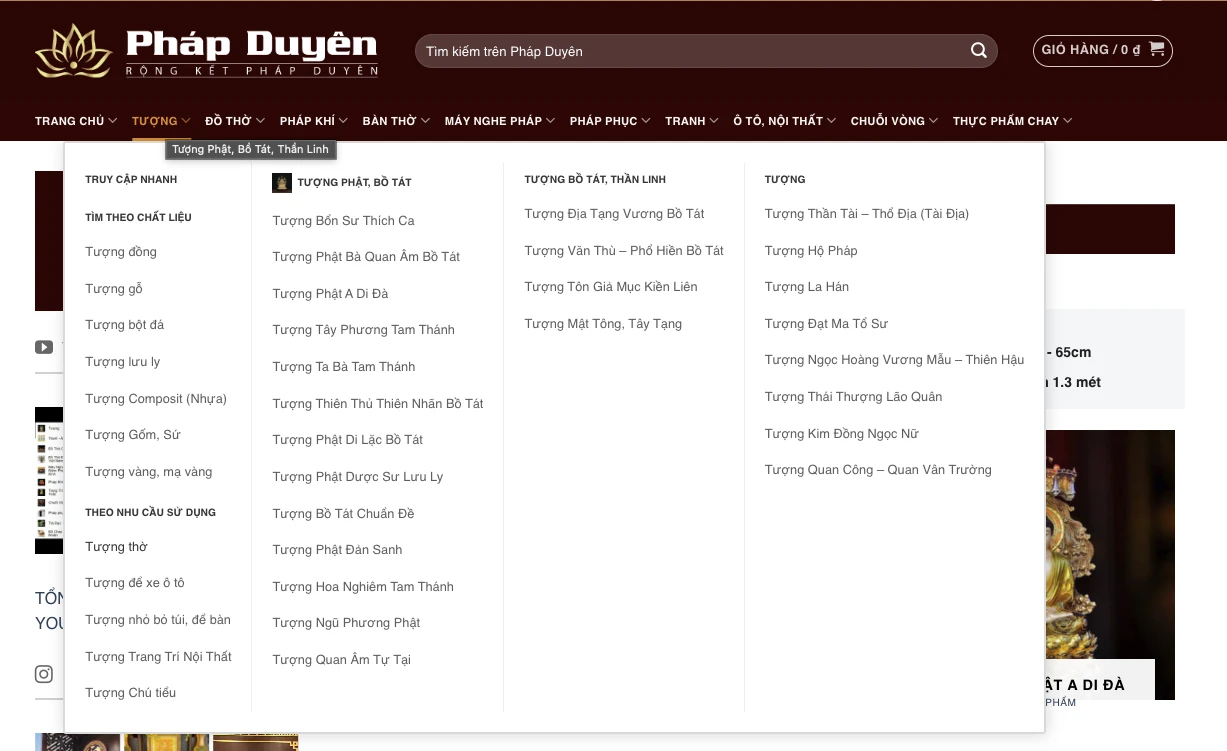Expand the Pháp khí navigation dropdown
Image resolution: width=1227 pixels, height=751 pixels.
(313, 121)
